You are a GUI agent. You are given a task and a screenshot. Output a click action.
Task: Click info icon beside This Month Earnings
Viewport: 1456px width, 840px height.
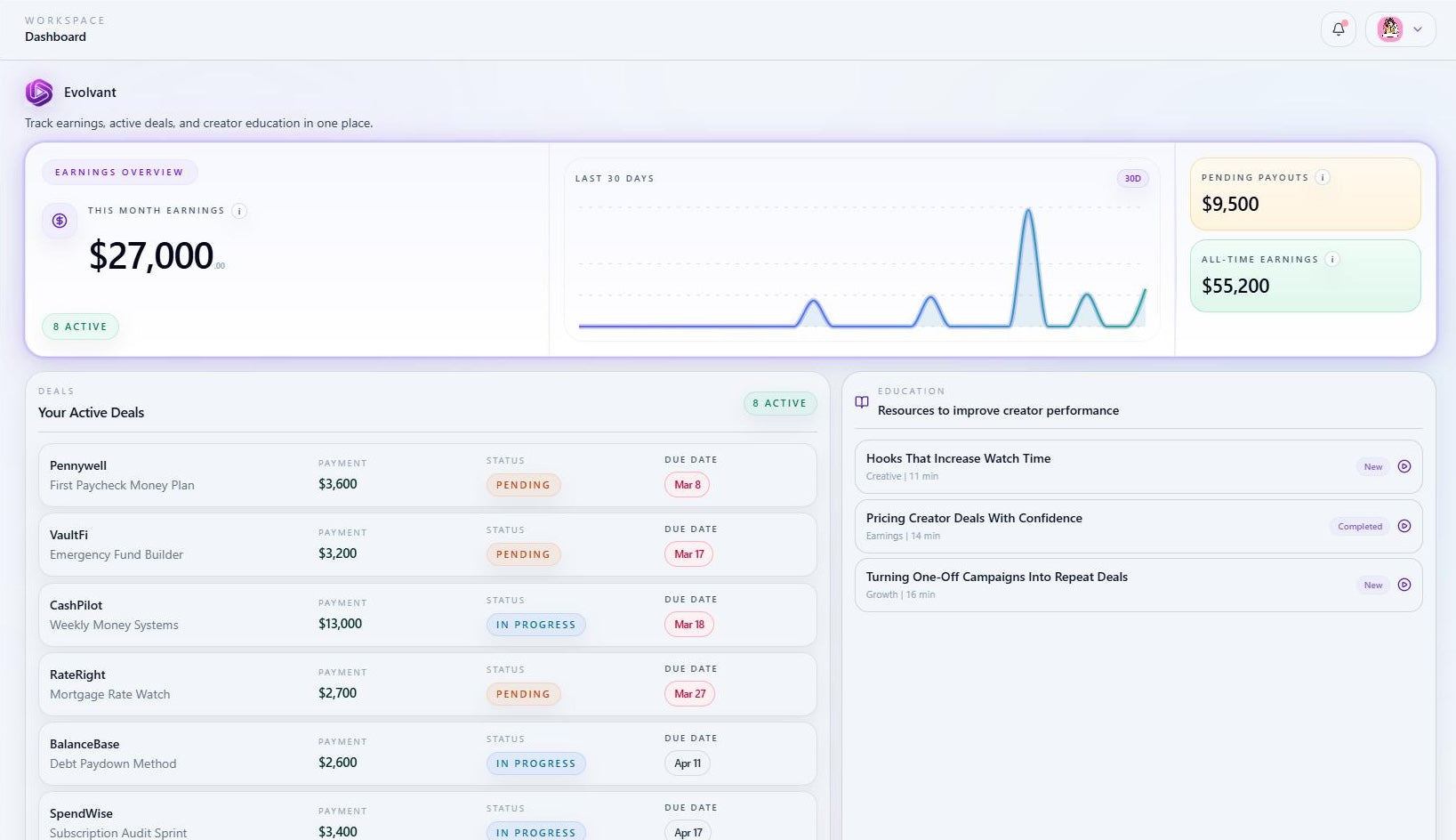point(238,211)
